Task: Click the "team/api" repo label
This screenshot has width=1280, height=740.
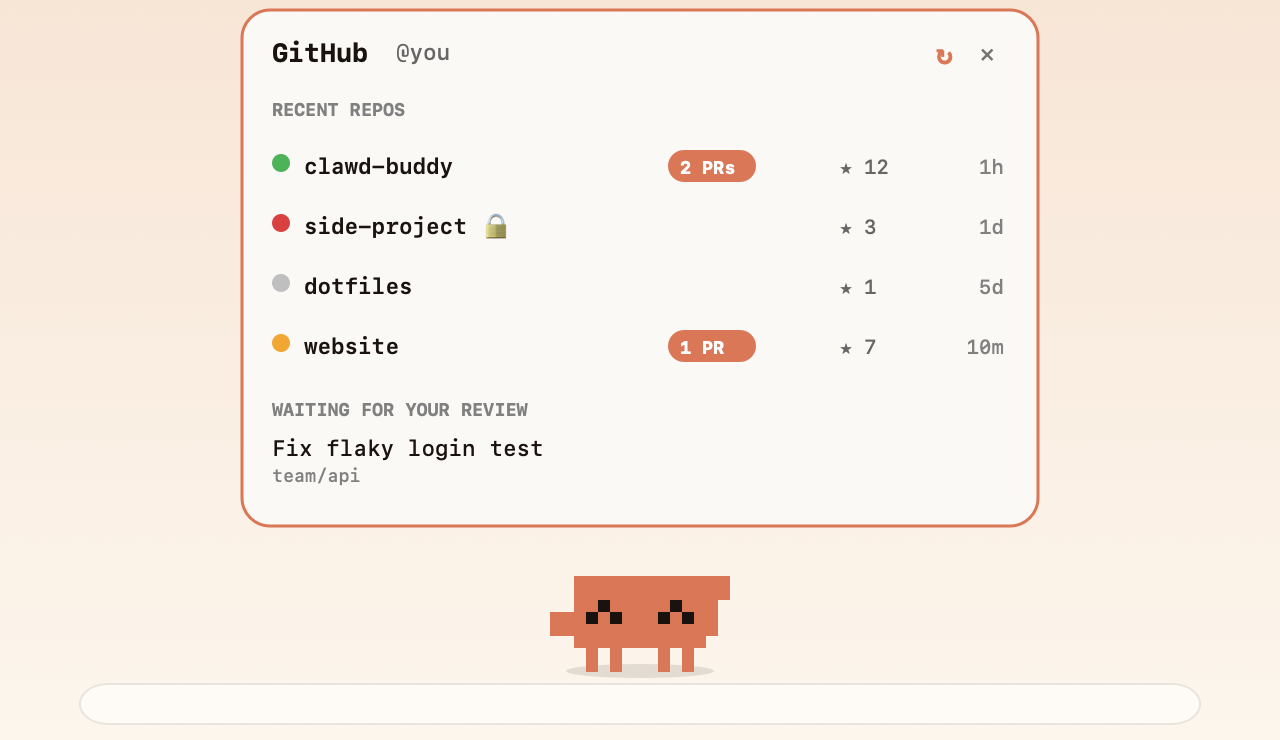Action: [316, 476]
